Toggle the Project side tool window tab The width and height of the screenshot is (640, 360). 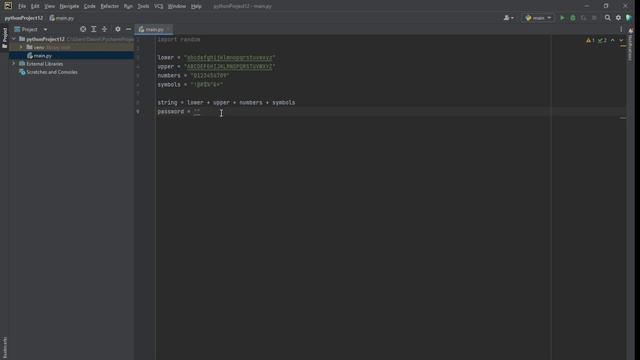point(4,38)
